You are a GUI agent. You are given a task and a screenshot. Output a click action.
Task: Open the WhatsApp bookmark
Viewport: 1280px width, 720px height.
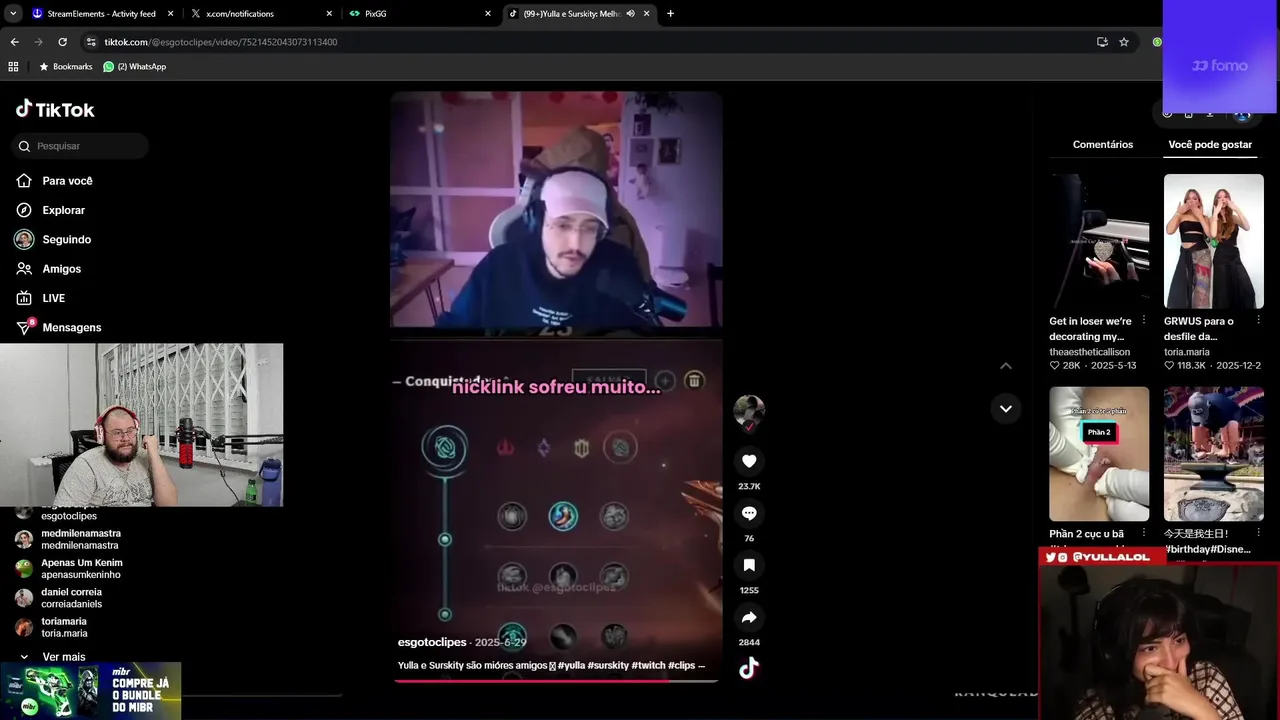pos(135,67)
